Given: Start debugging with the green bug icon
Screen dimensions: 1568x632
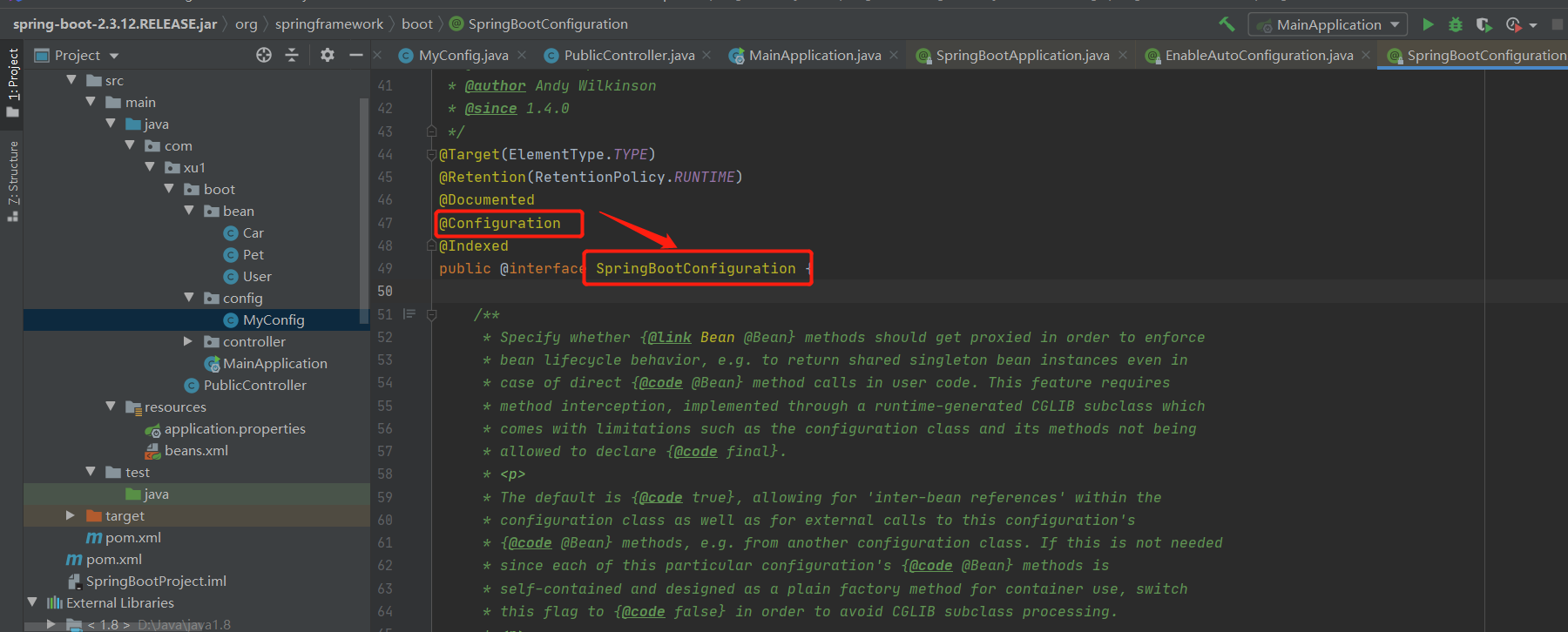Looking at the screenshot, I should (1455, 24).
